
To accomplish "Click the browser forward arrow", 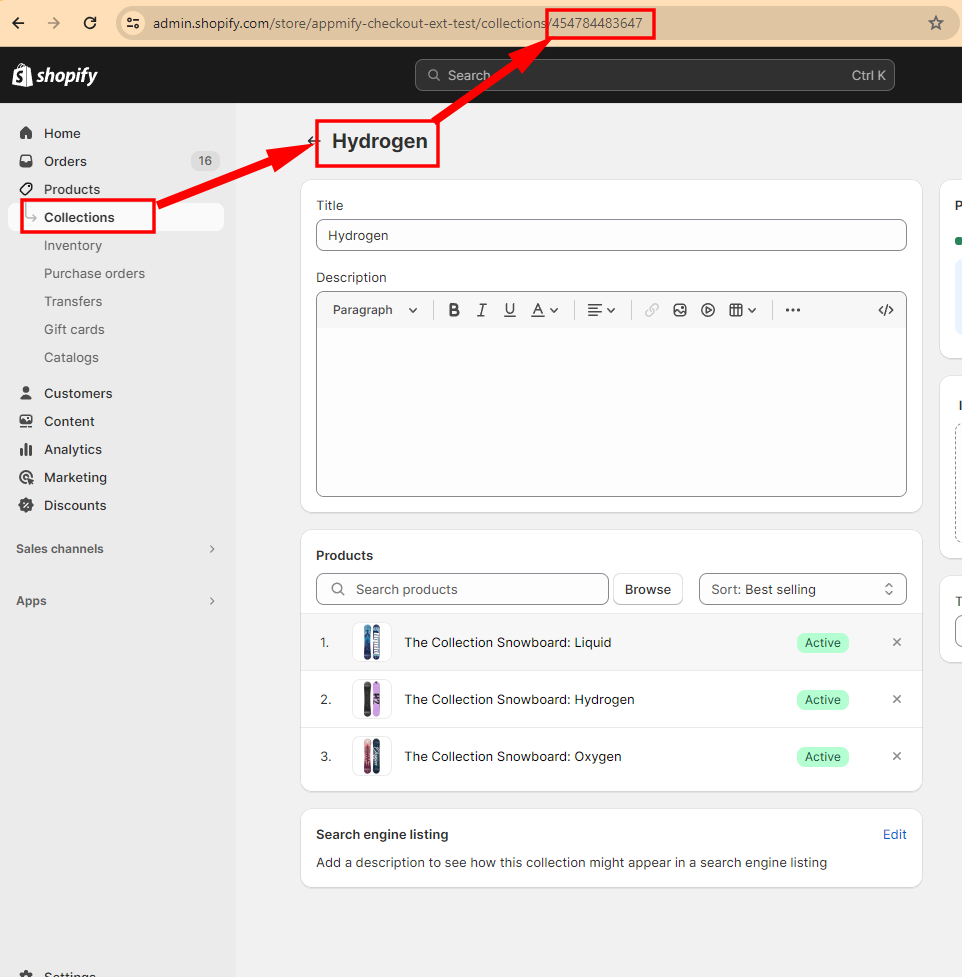I will pos(54,23).
